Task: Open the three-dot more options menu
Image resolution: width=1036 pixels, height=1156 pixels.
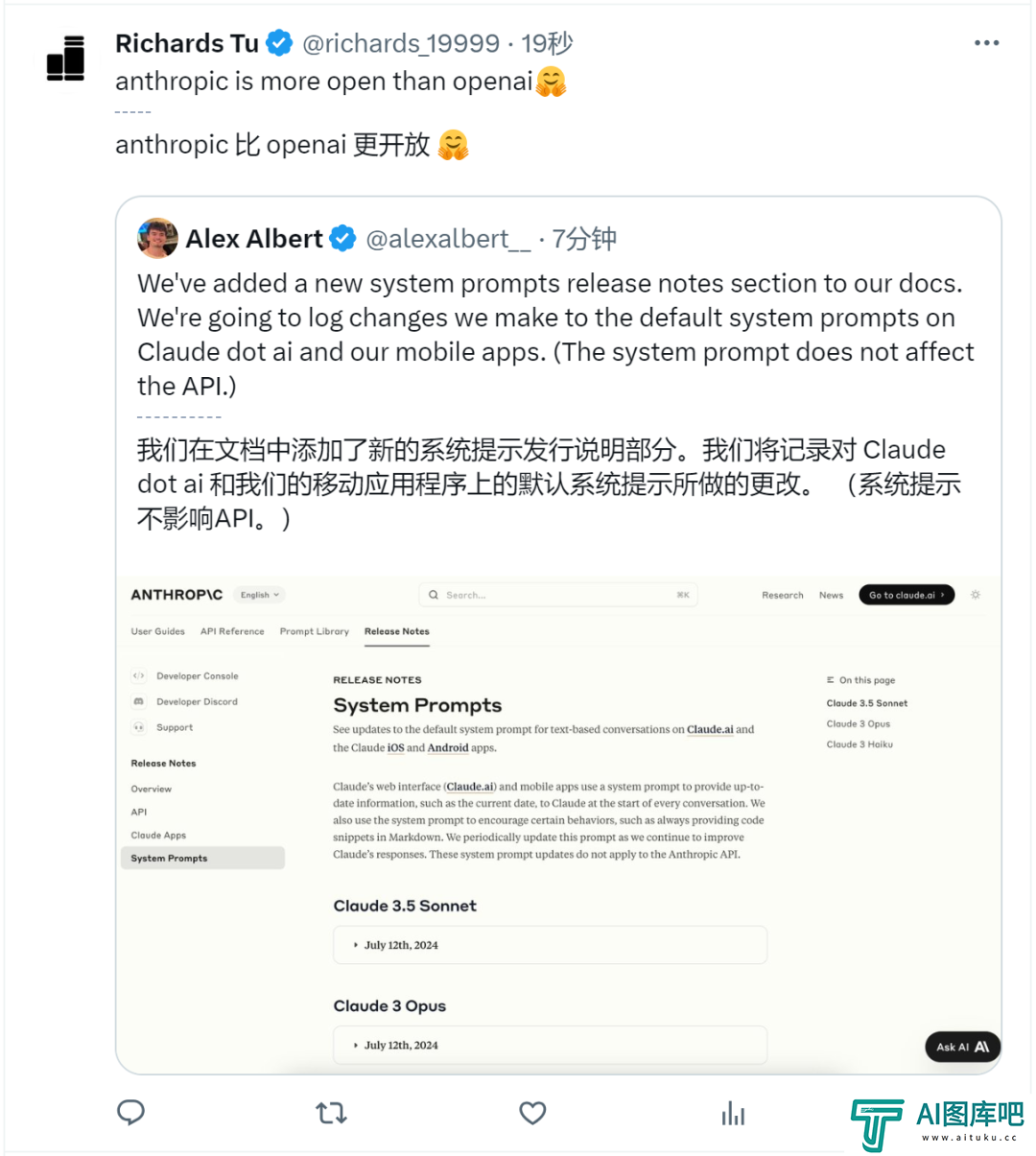Action: tap(986, 43)
